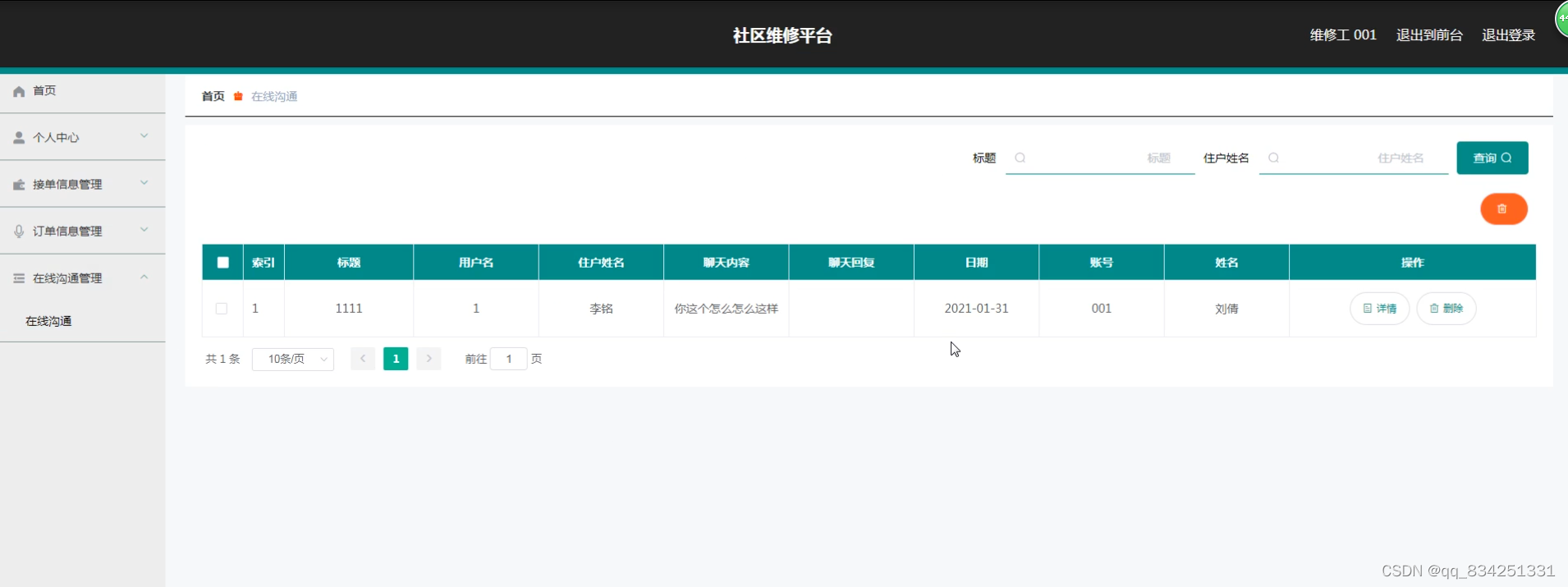
Task: Click 退出登录 in the header
Action: coord(1508,35)
